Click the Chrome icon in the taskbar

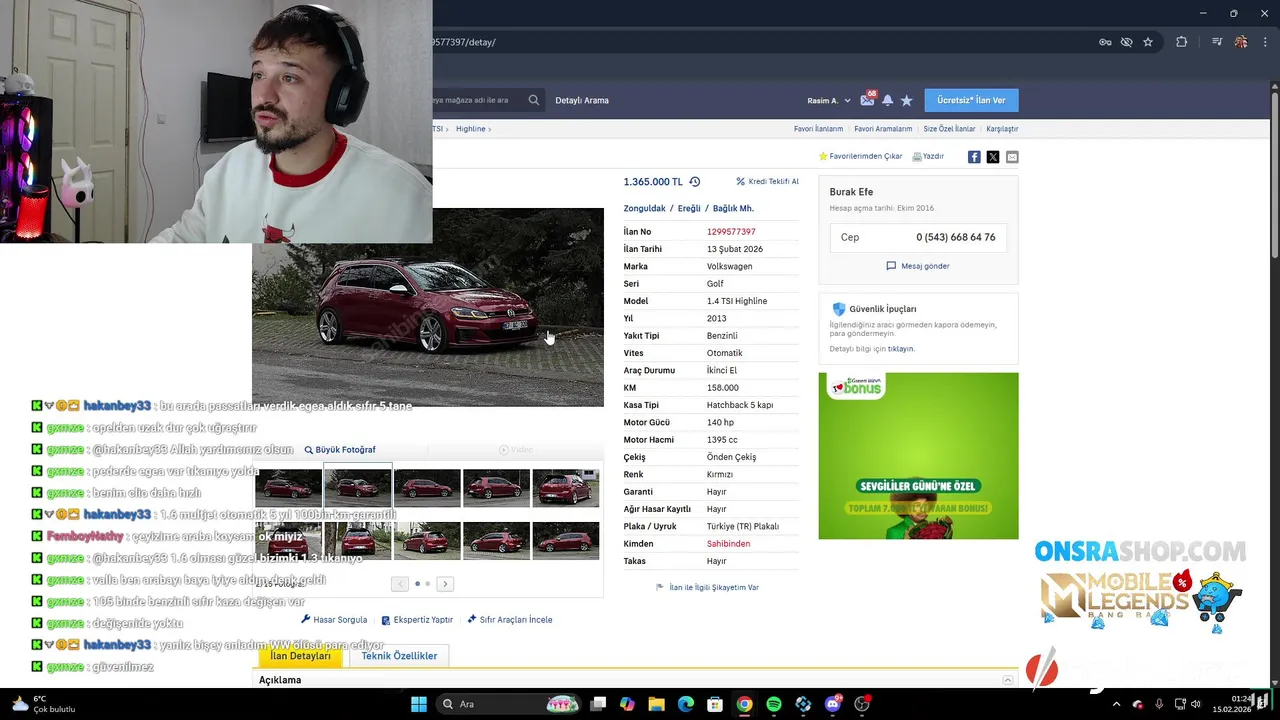[x=745, y=704]
